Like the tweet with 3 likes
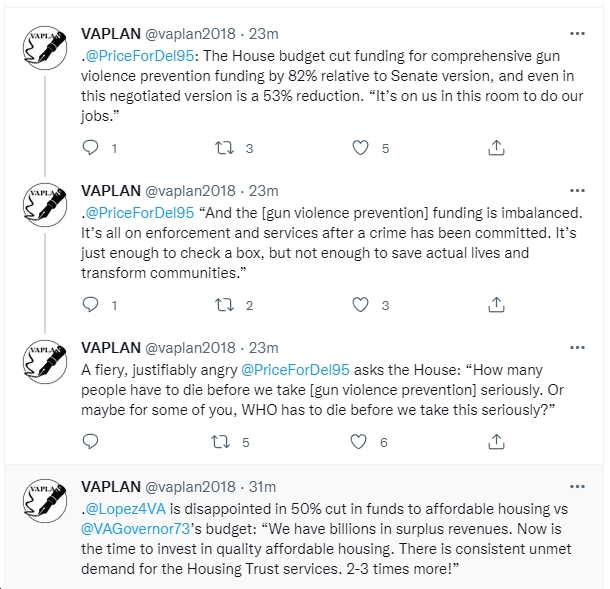The image size is (610, 589). tap(360, 305)
